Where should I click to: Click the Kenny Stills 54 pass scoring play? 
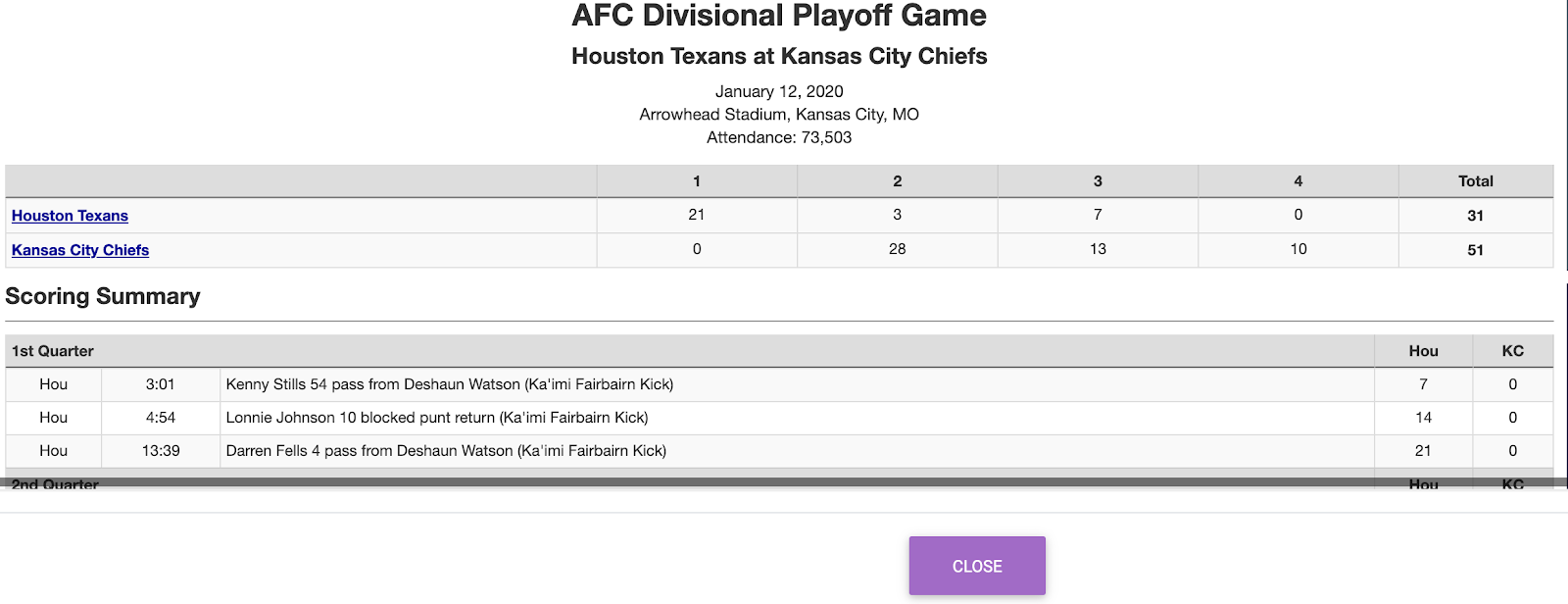450,384
